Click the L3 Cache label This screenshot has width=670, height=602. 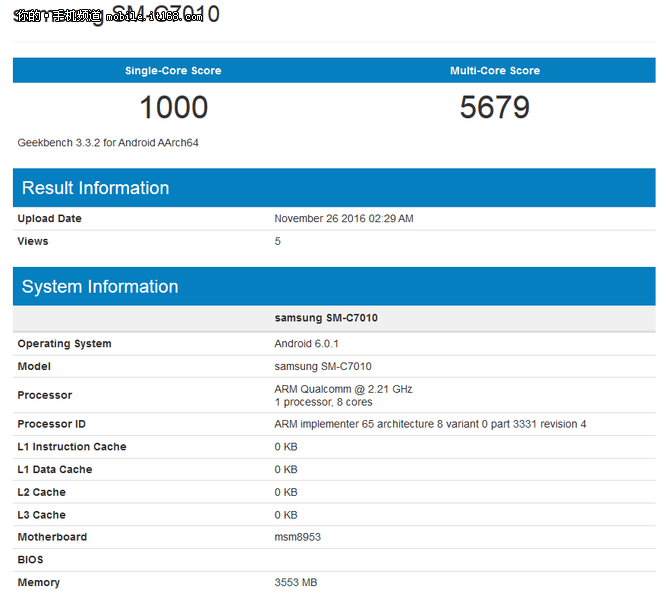click(41, 514)
